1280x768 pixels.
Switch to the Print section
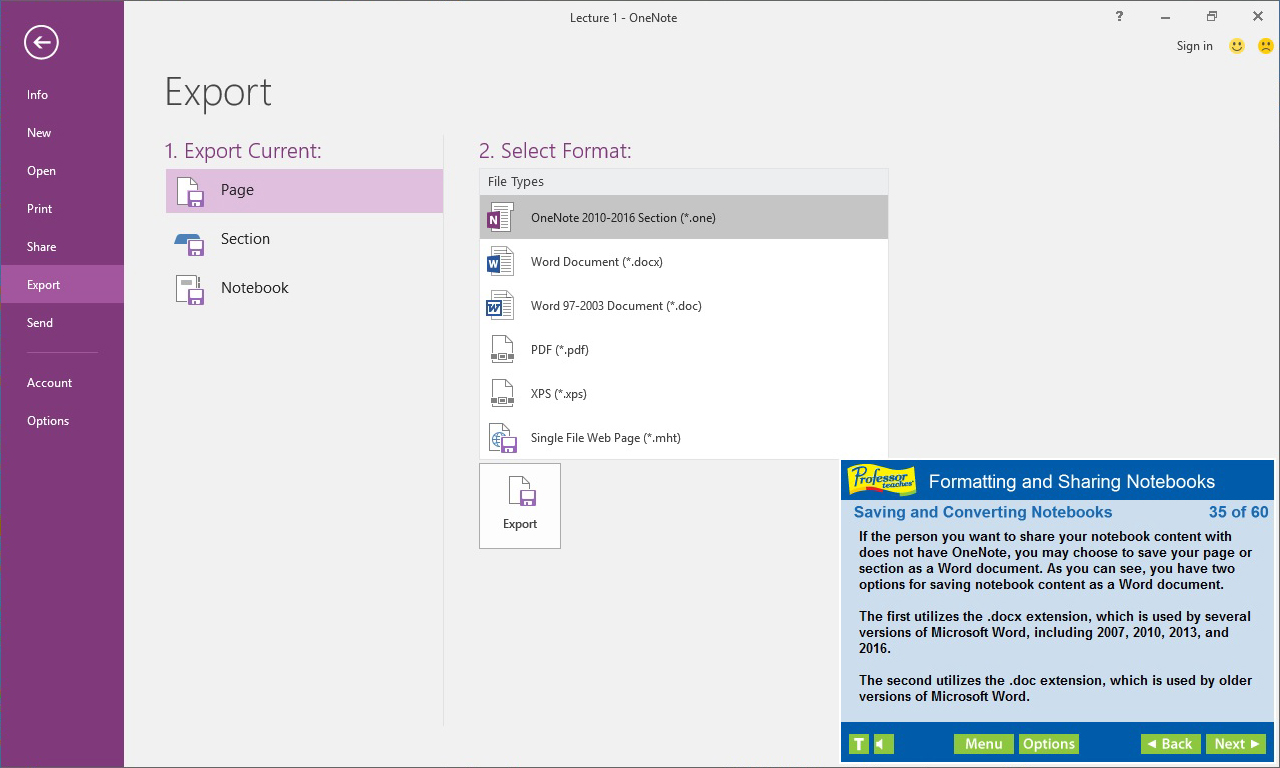tap(39, 208)
